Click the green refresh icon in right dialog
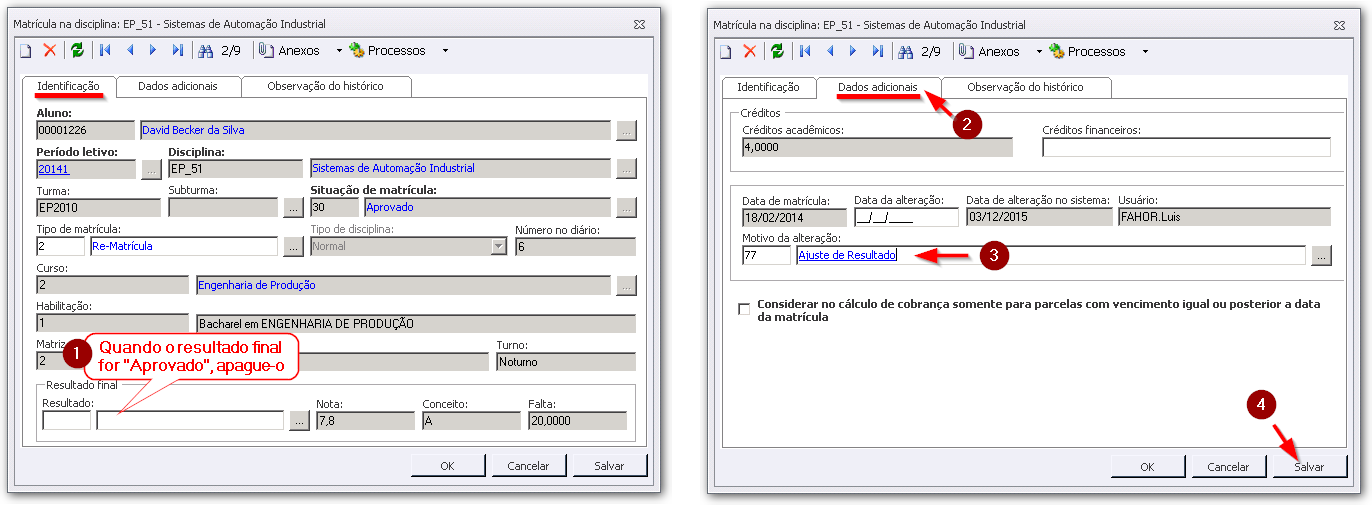1372x505 pixels. pyautogui.click(x=777, y=51)
